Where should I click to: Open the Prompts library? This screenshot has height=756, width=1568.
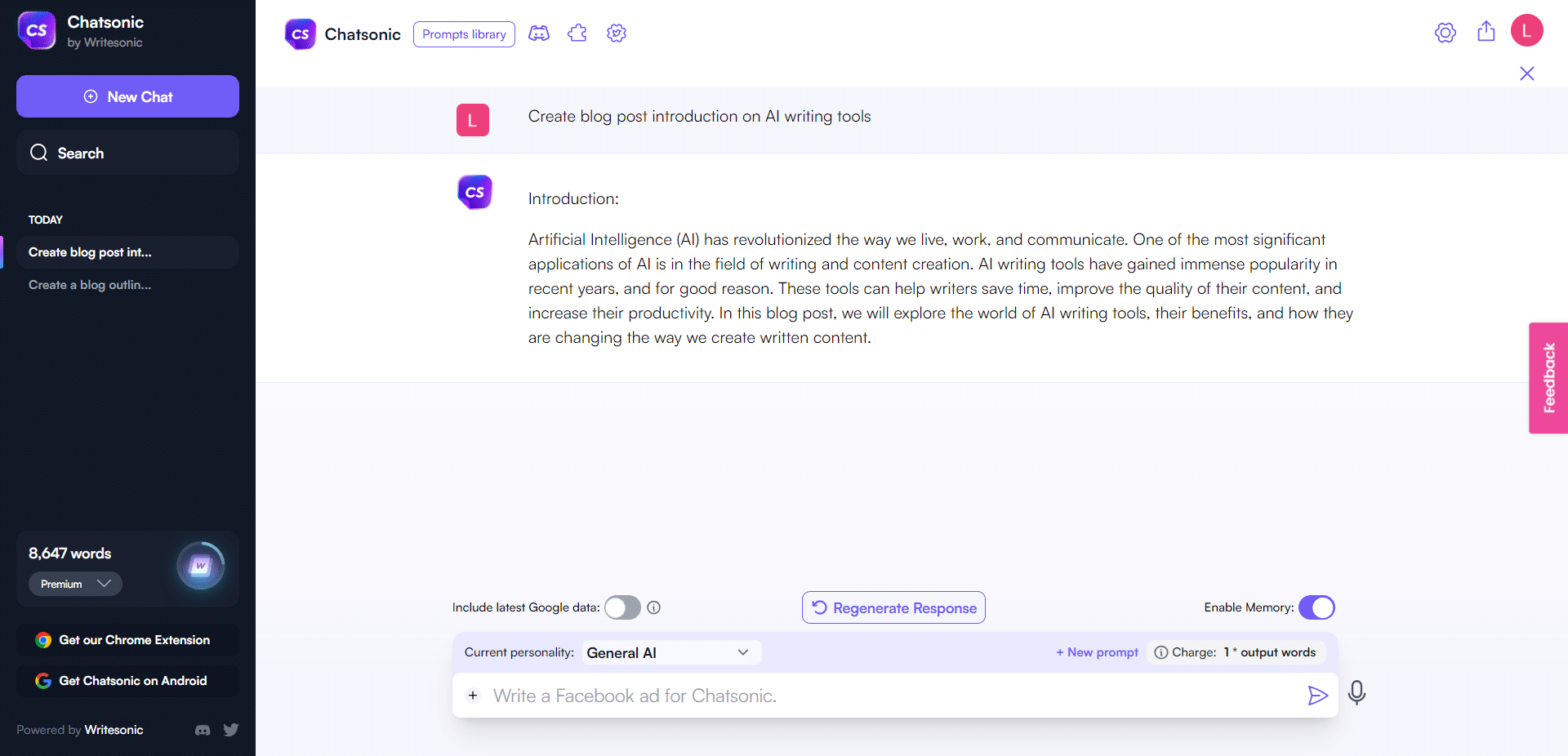click(464, 34)
